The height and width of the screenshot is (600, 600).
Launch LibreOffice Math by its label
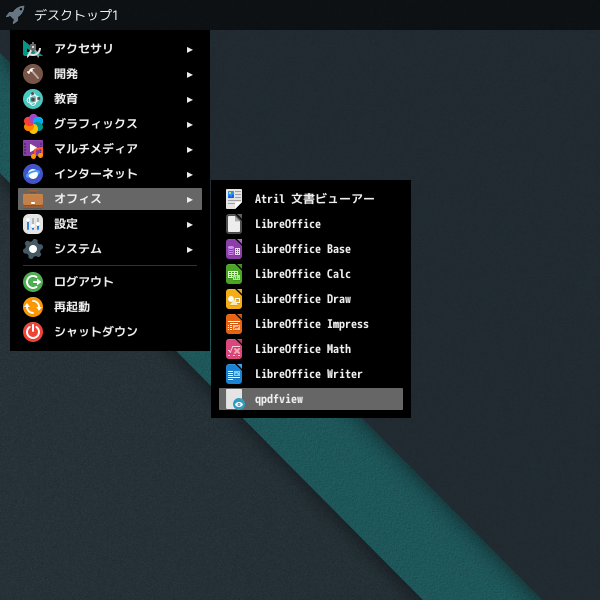(303, 349)
